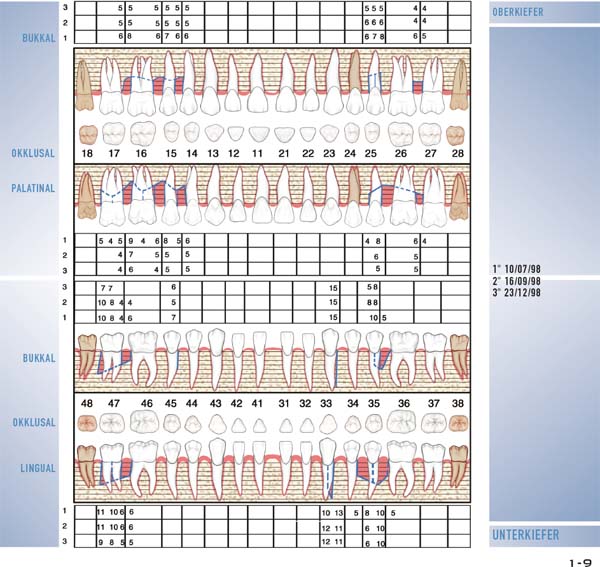Click tooth number 24 in upper row
The height and width of the screenshot is (567, 600).
click(x=351, y=155)
